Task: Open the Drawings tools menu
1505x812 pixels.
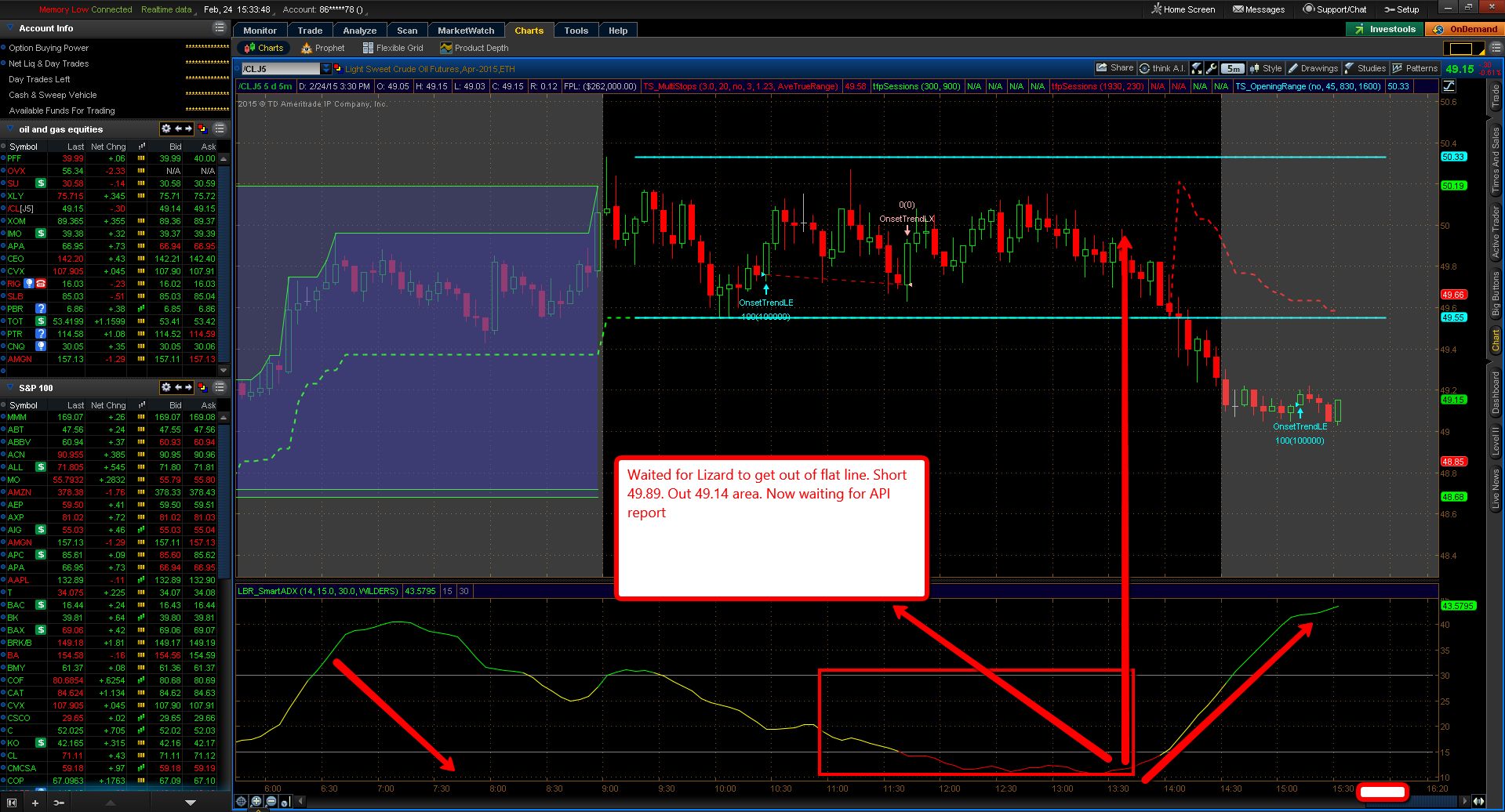Action: [x=1314, y=68]
